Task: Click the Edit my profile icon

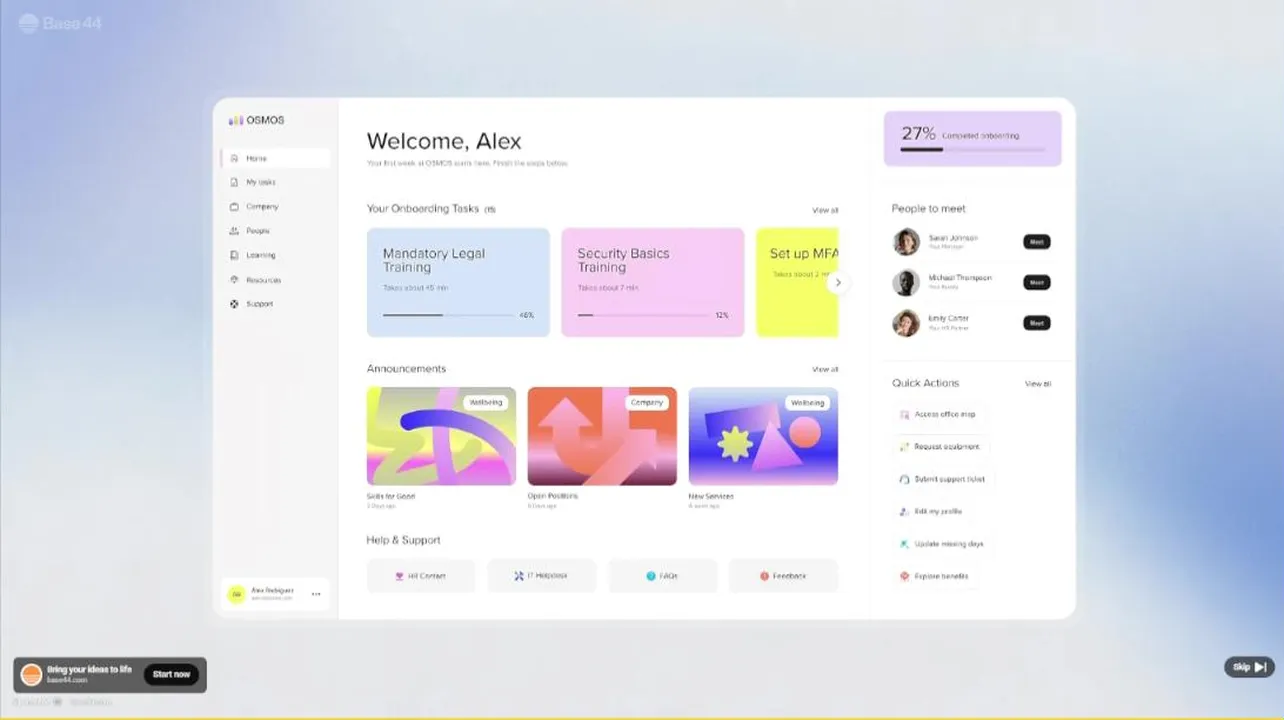Action: click(x=904, y=511)
